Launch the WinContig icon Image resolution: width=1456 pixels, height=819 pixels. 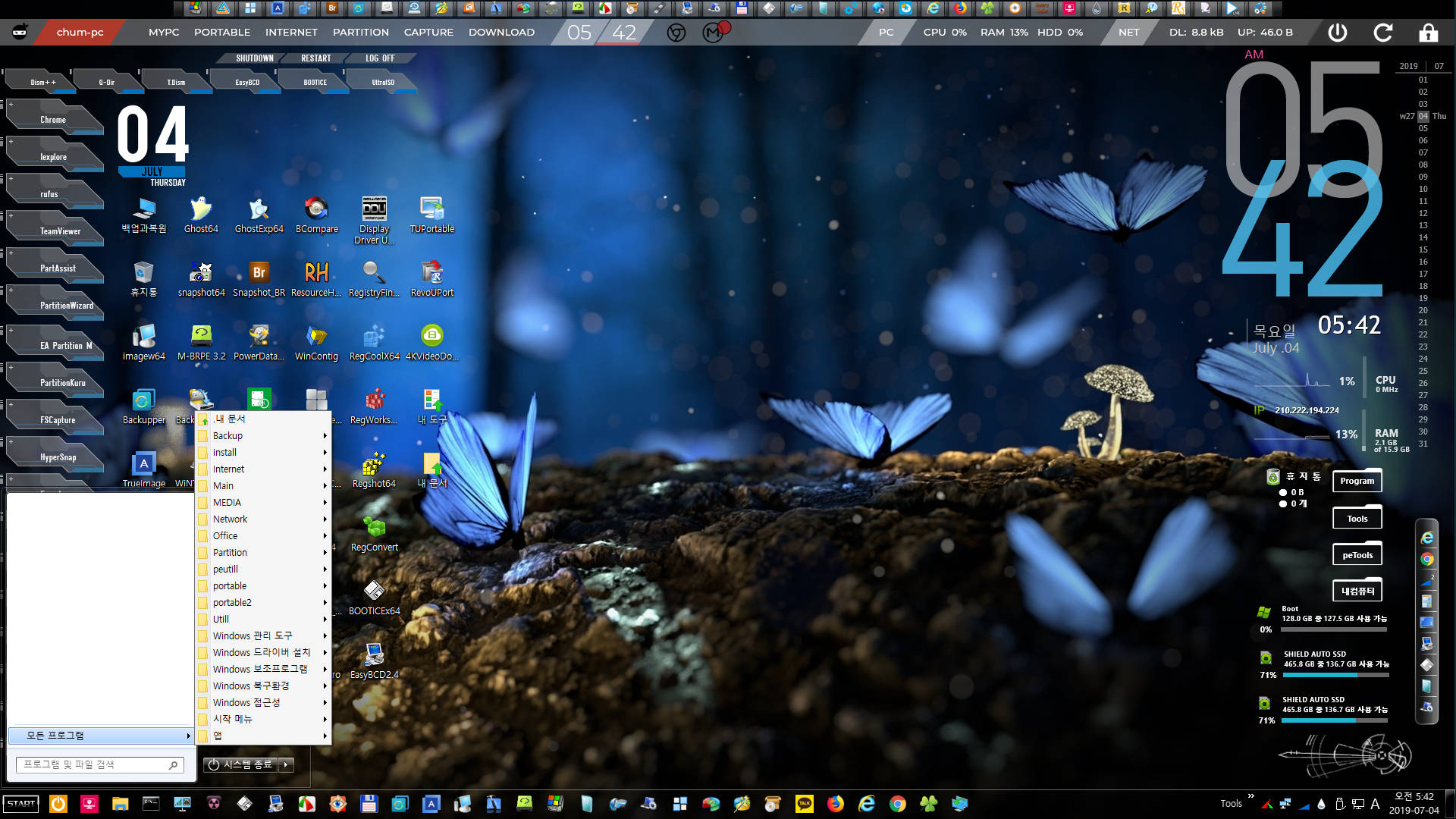pyautogui.click(x=316, y=343)
